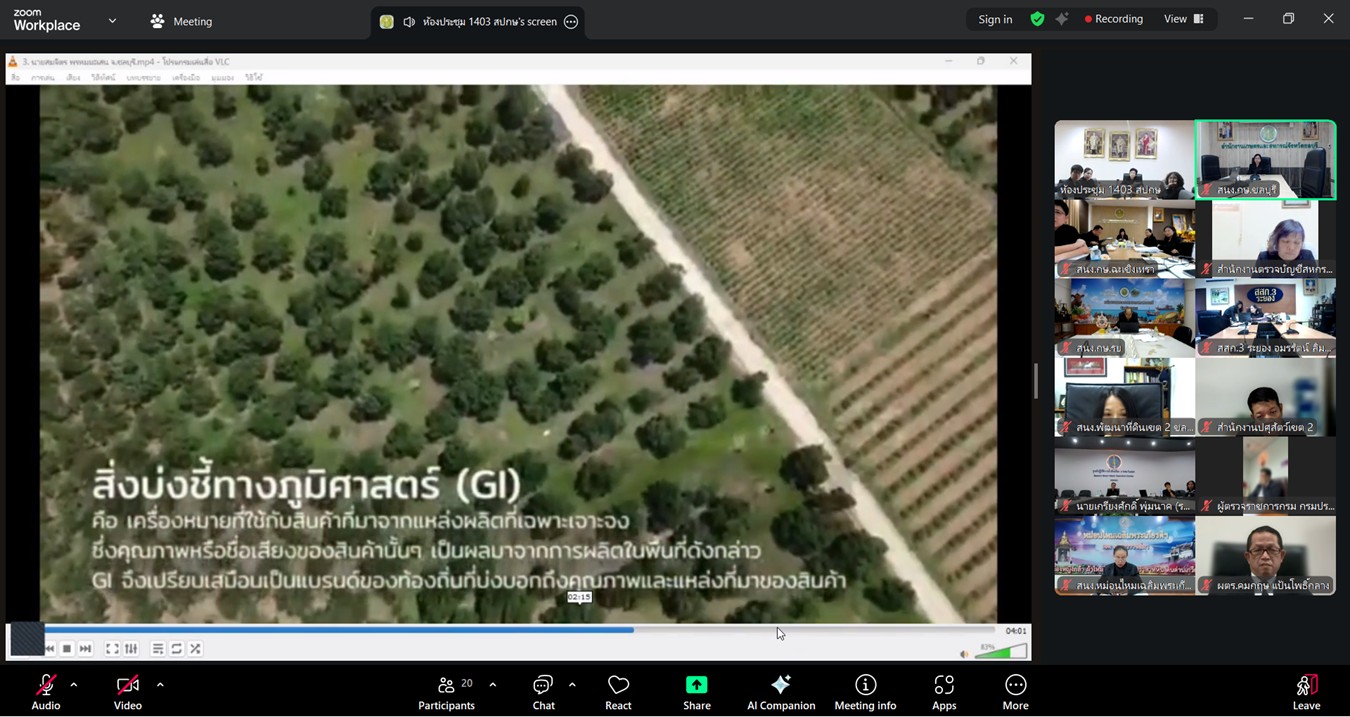1350x717 pixels.
Task: Click the green encryption shield icon
Action: (x=1038, y=19)
